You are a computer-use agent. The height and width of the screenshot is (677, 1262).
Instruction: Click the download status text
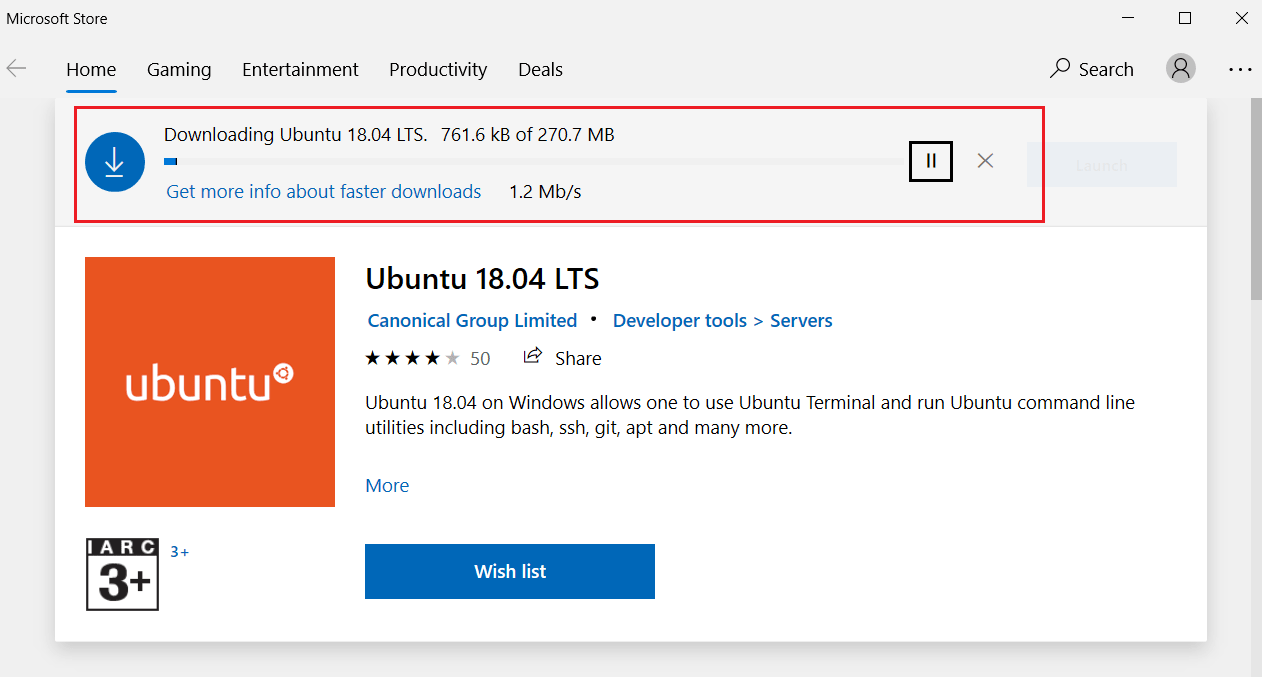[389, 134]
